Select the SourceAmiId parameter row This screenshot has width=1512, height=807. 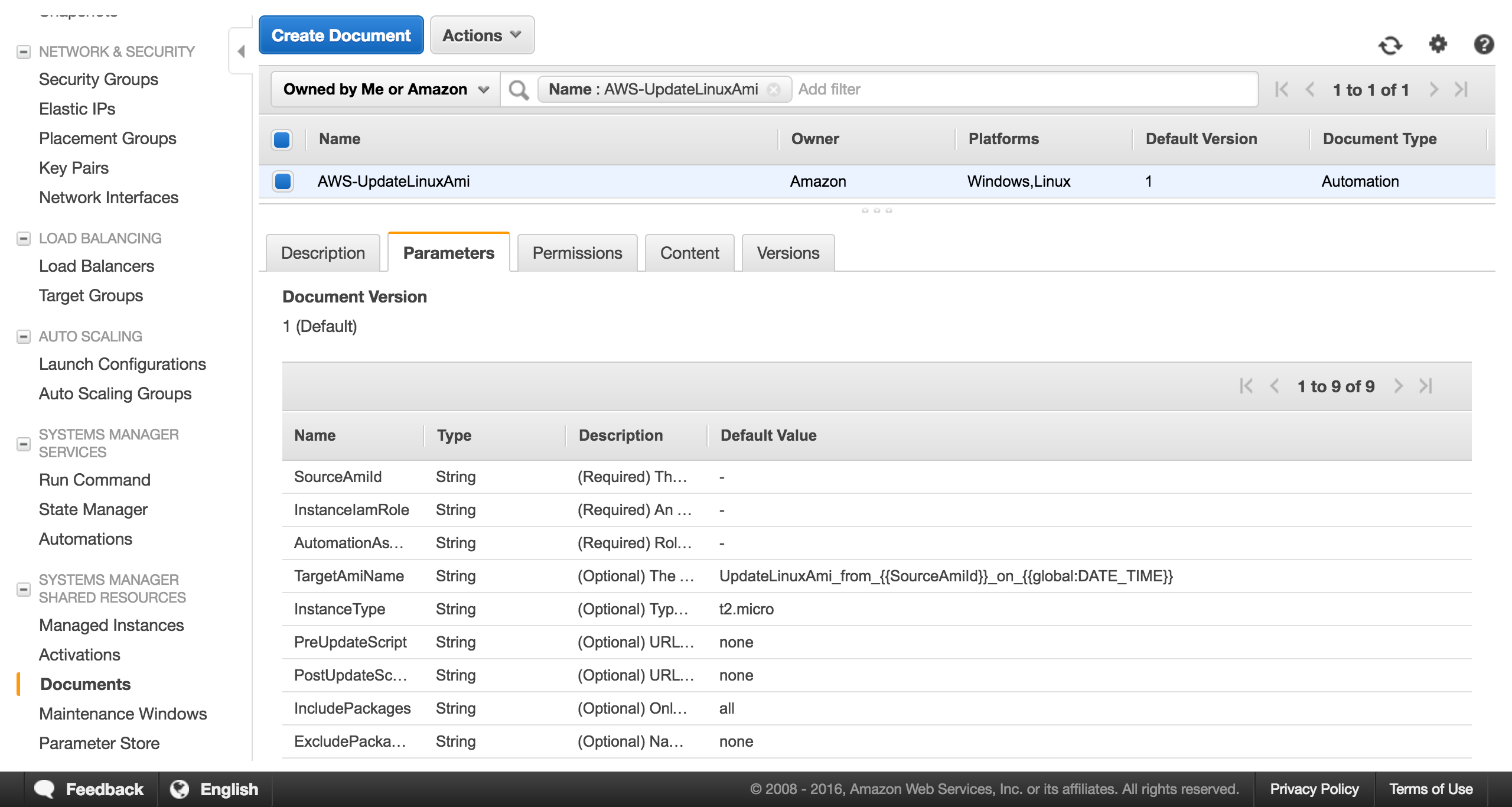(x=876, y=477)
